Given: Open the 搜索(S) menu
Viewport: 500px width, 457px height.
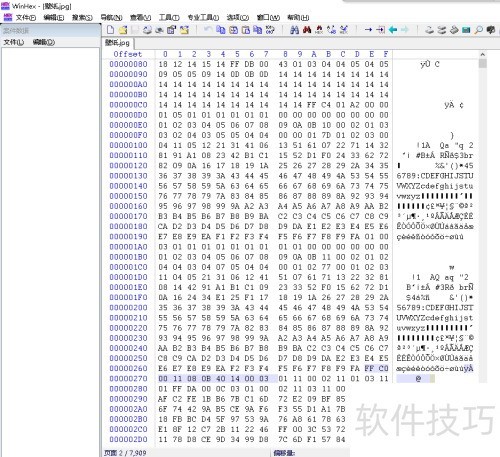Looking at the screenshot, I should 82,18.
